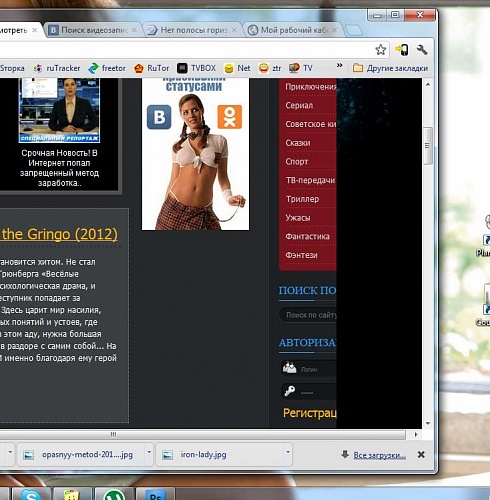Screen dimensions: 490x500
Task: Switch to the Мой рабочий кабинет tab
Action: pos(293,30)
